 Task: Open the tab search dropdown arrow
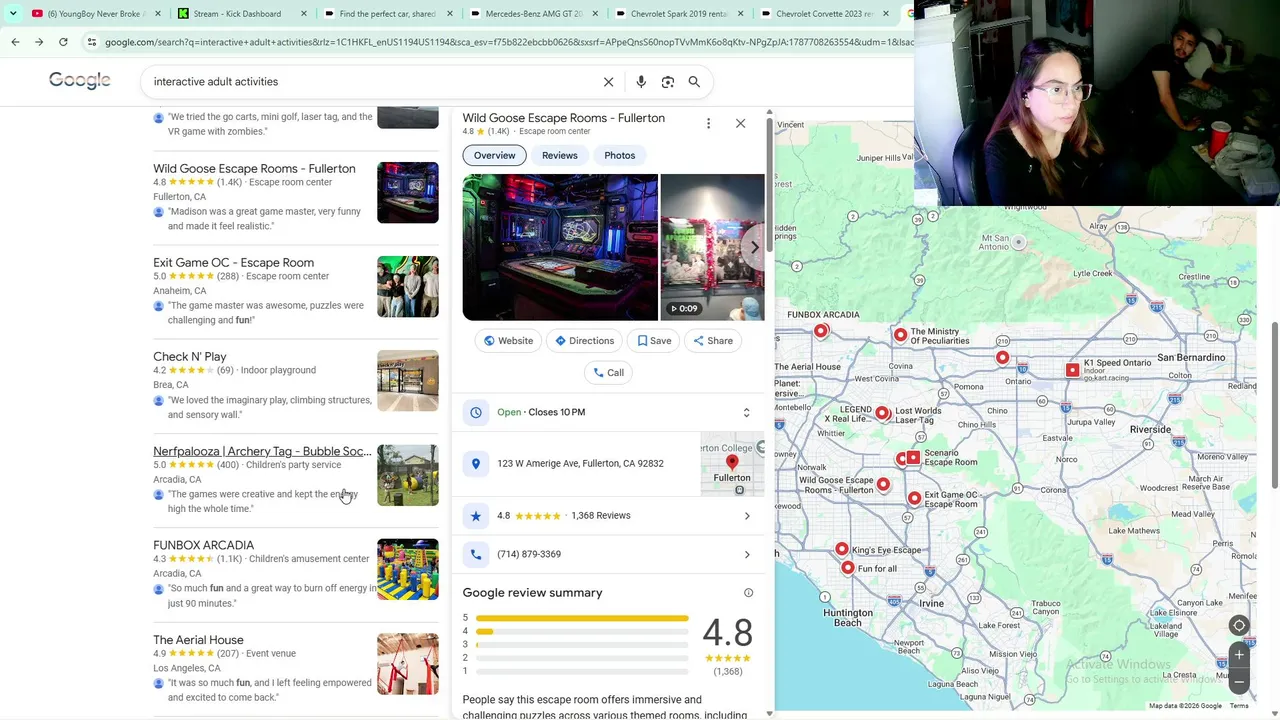click(x=13, y=14)
